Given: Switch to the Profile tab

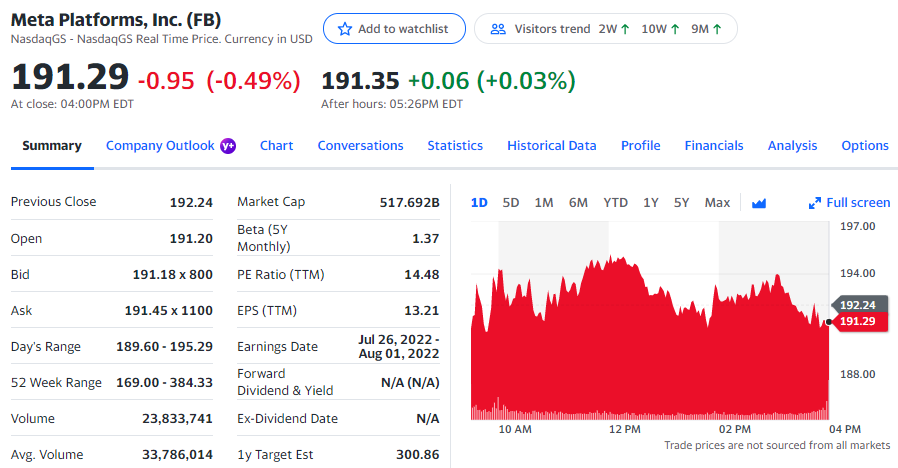Looking at the screenshot, I should [x=640, y=146].
